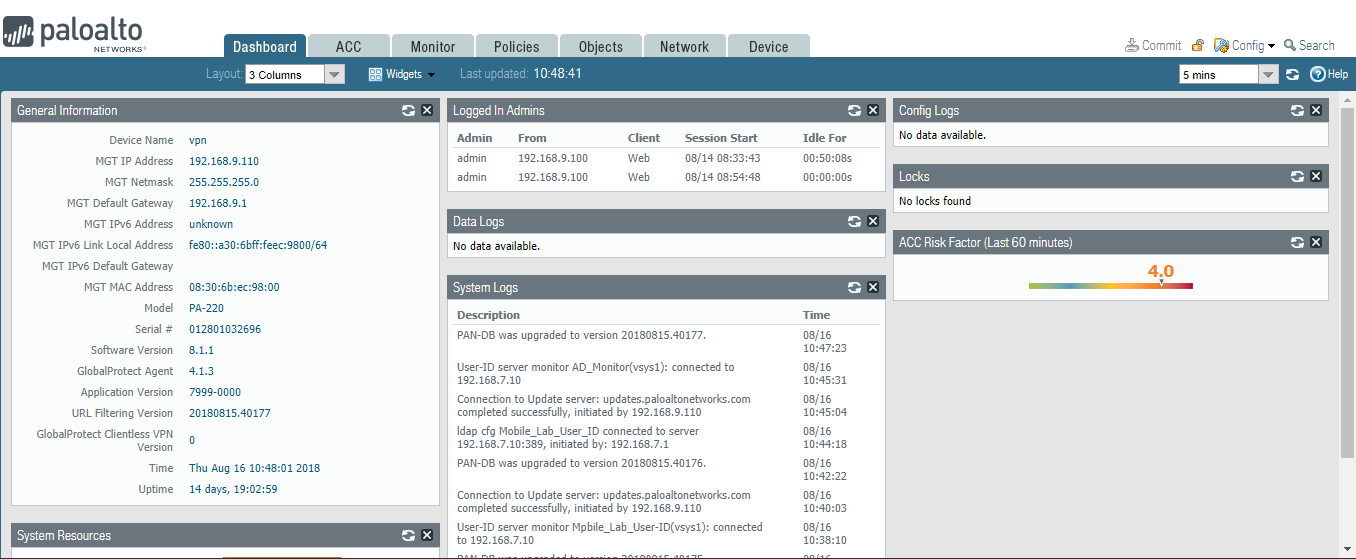Click log entry PAN-DB upgraded to 20180815.40177

pyautogui.click(x=581, y=335)
